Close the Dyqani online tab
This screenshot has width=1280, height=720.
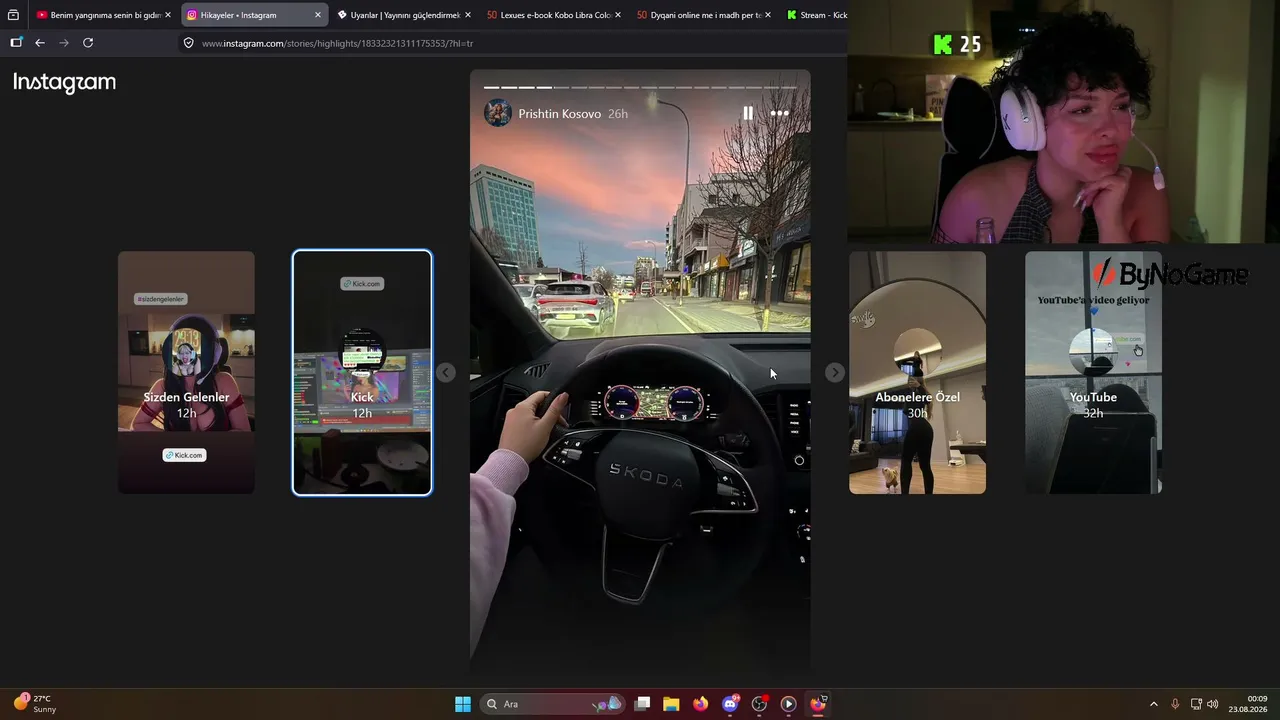tap(768, 15)
